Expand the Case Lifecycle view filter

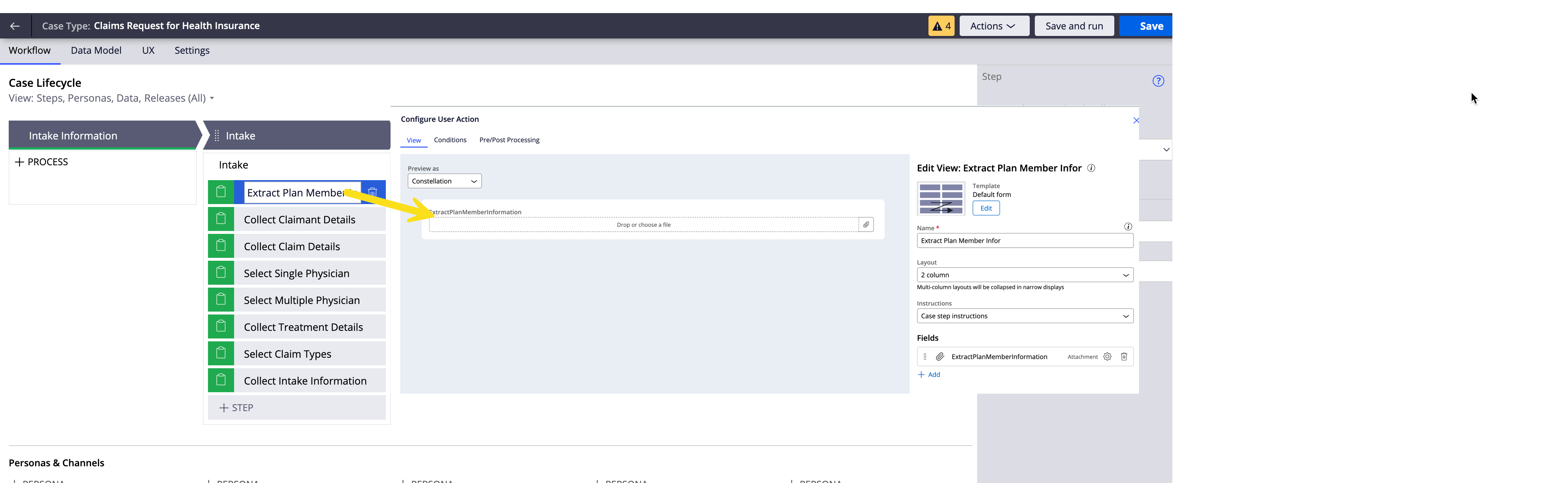pos(212,98)
